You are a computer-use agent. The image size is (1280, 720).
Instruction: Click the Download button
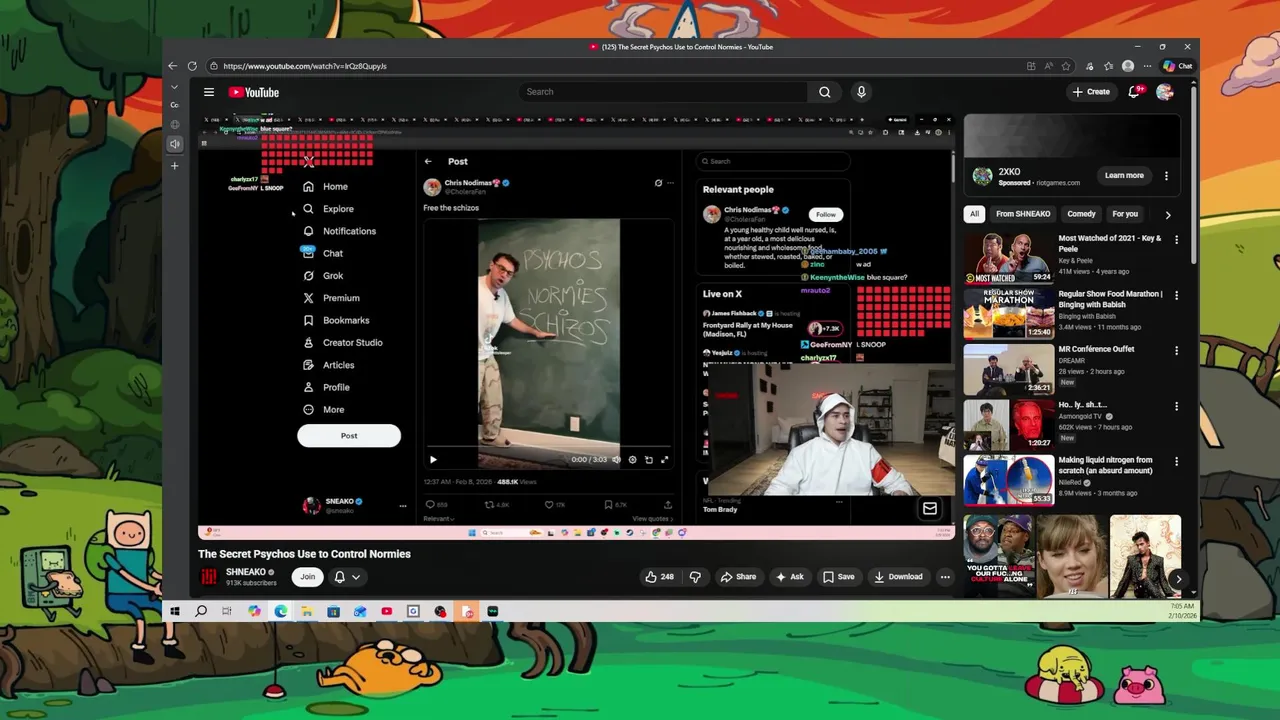pyautogui.click(x=898, y=577)
